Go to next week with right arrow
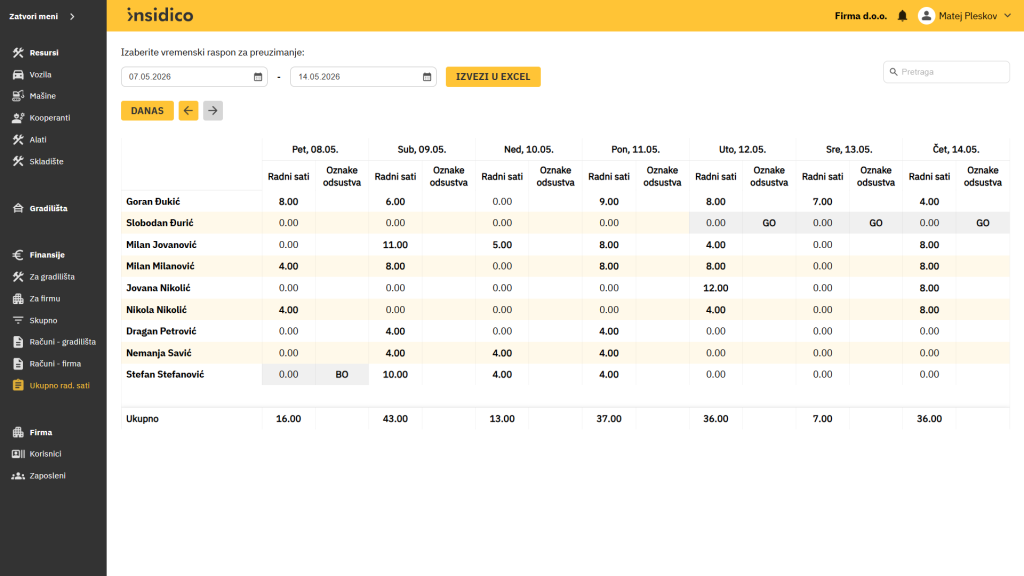 click(213, 110)
